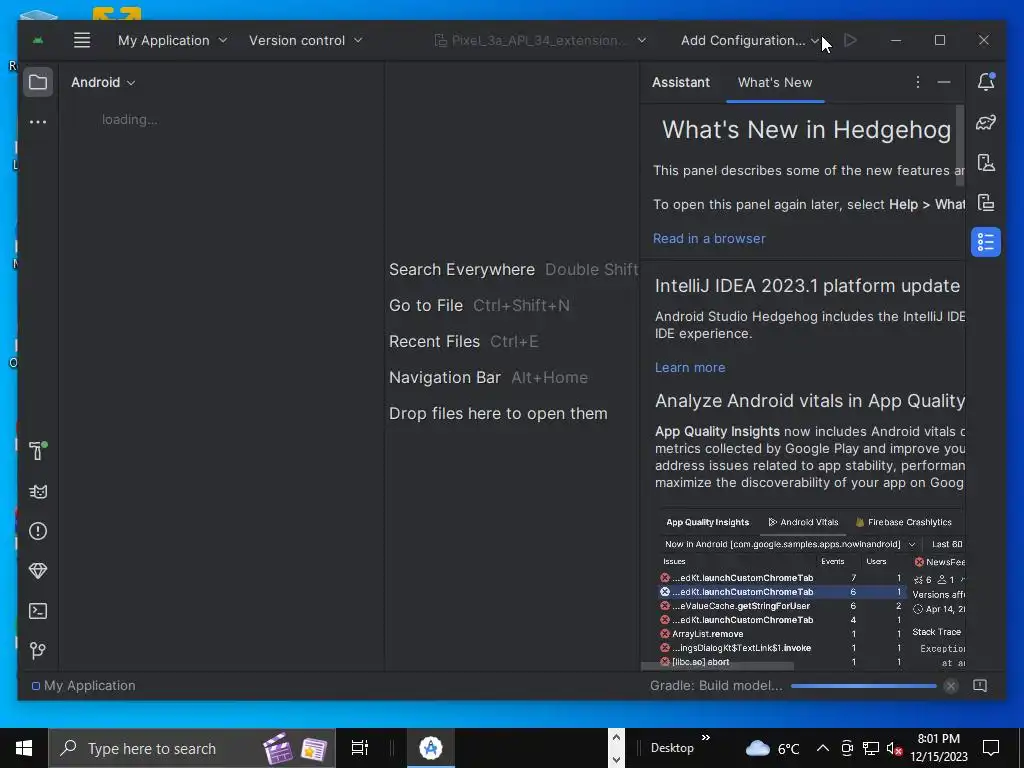Image resolution: width=1024 pixels, height=768 pixels.
Task: Expand Now in Android app selector
Action: 790,544
